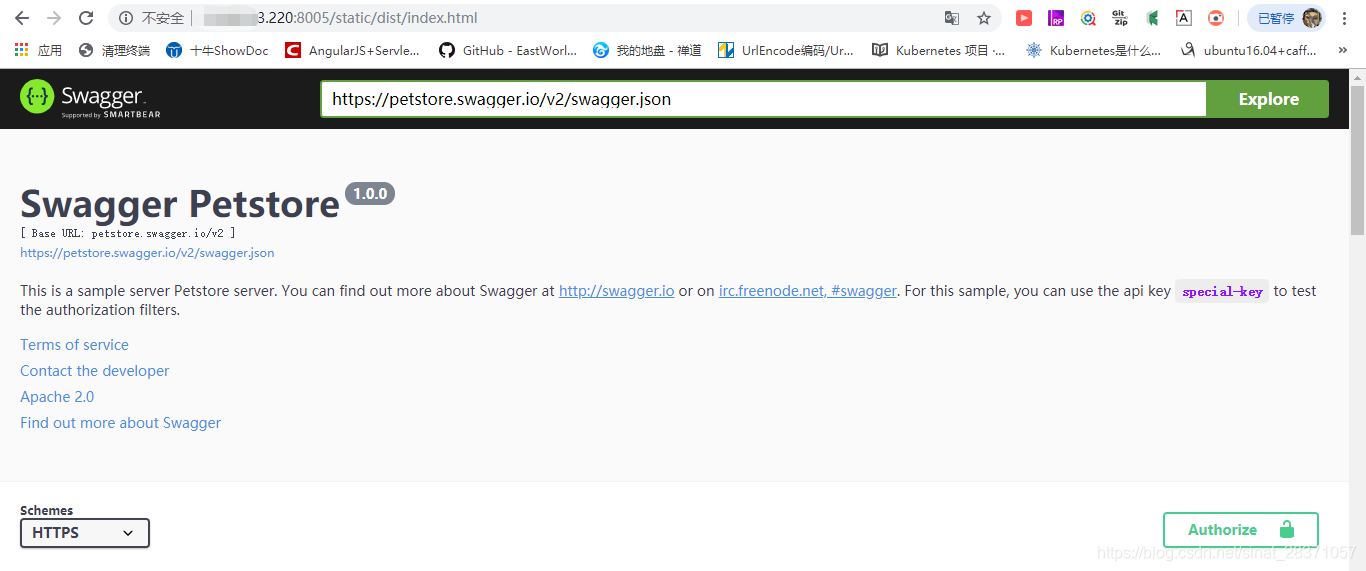Click the Swagger logo
Image resolution: width=1366 pixels, height=571 pixels.
point(90,98)
